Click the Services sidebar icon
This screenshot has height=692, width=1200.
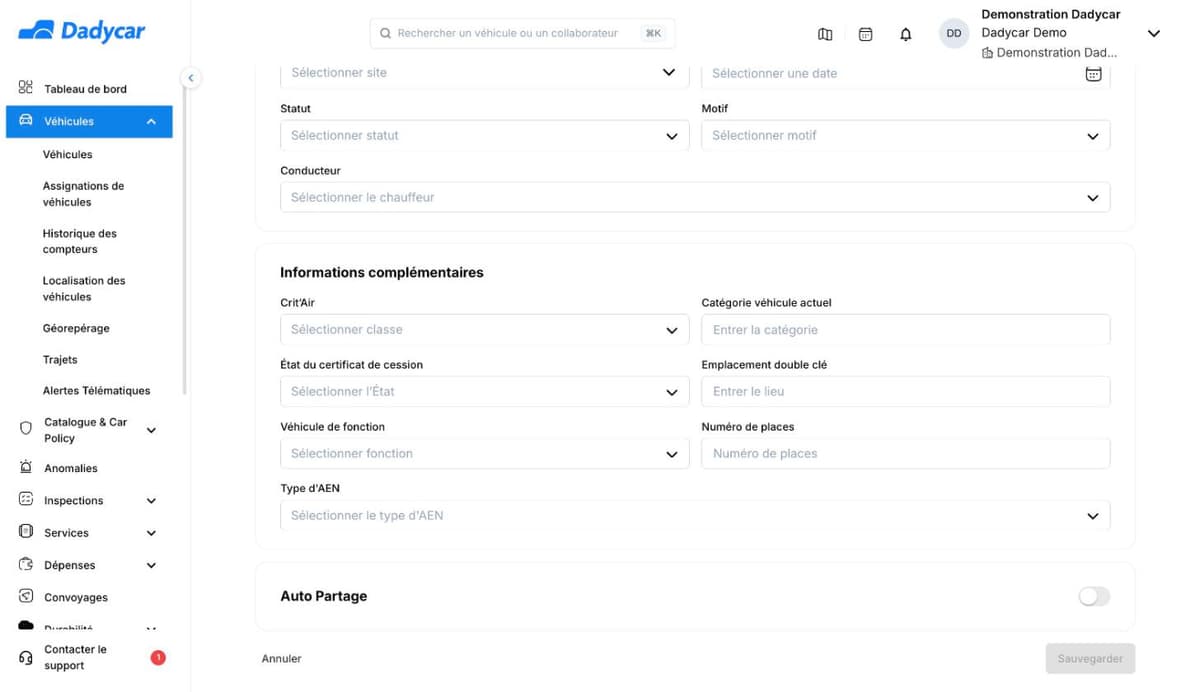point(26,532)
